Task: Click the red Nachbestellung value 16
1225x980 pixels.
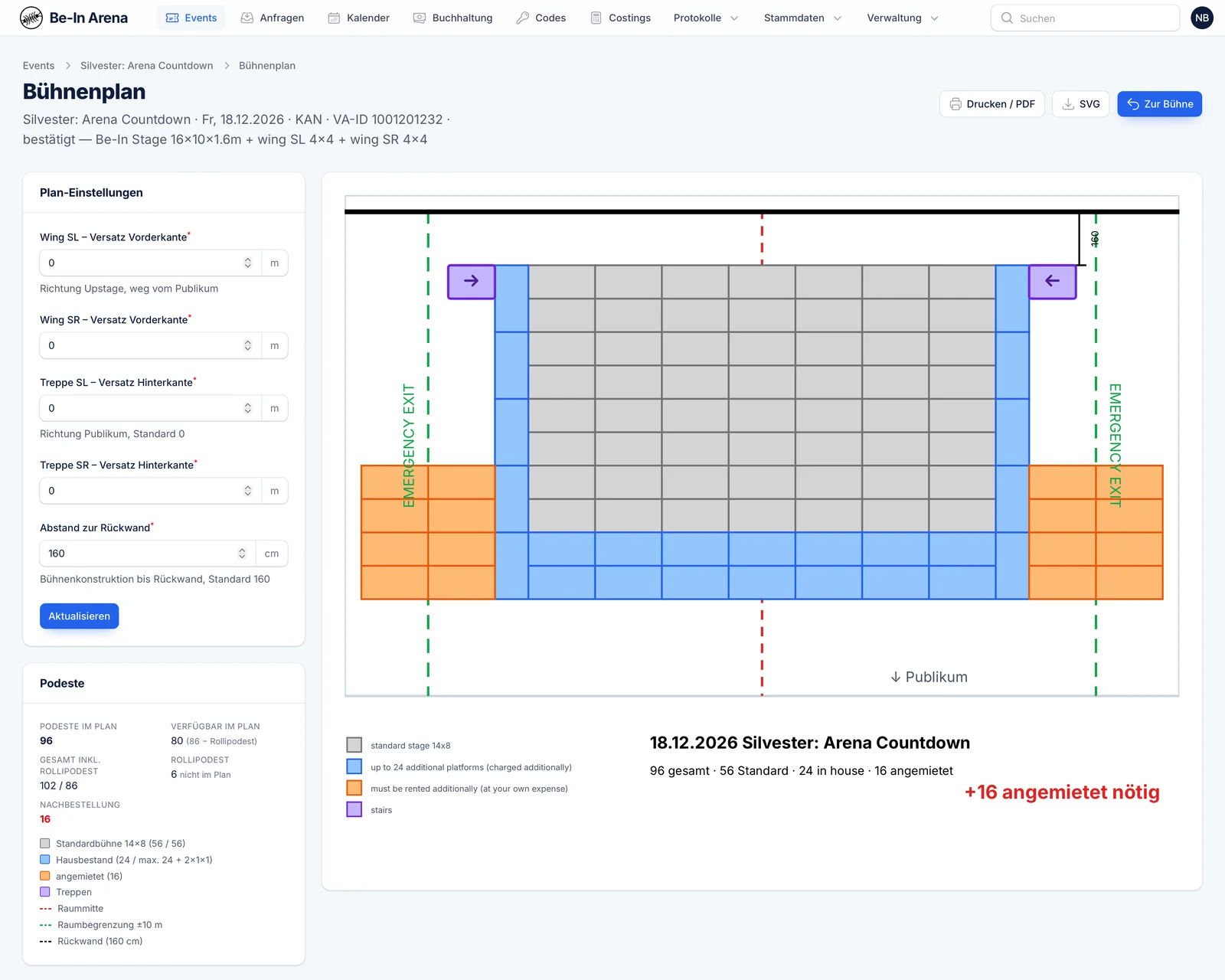Action: tap(45, 819)
